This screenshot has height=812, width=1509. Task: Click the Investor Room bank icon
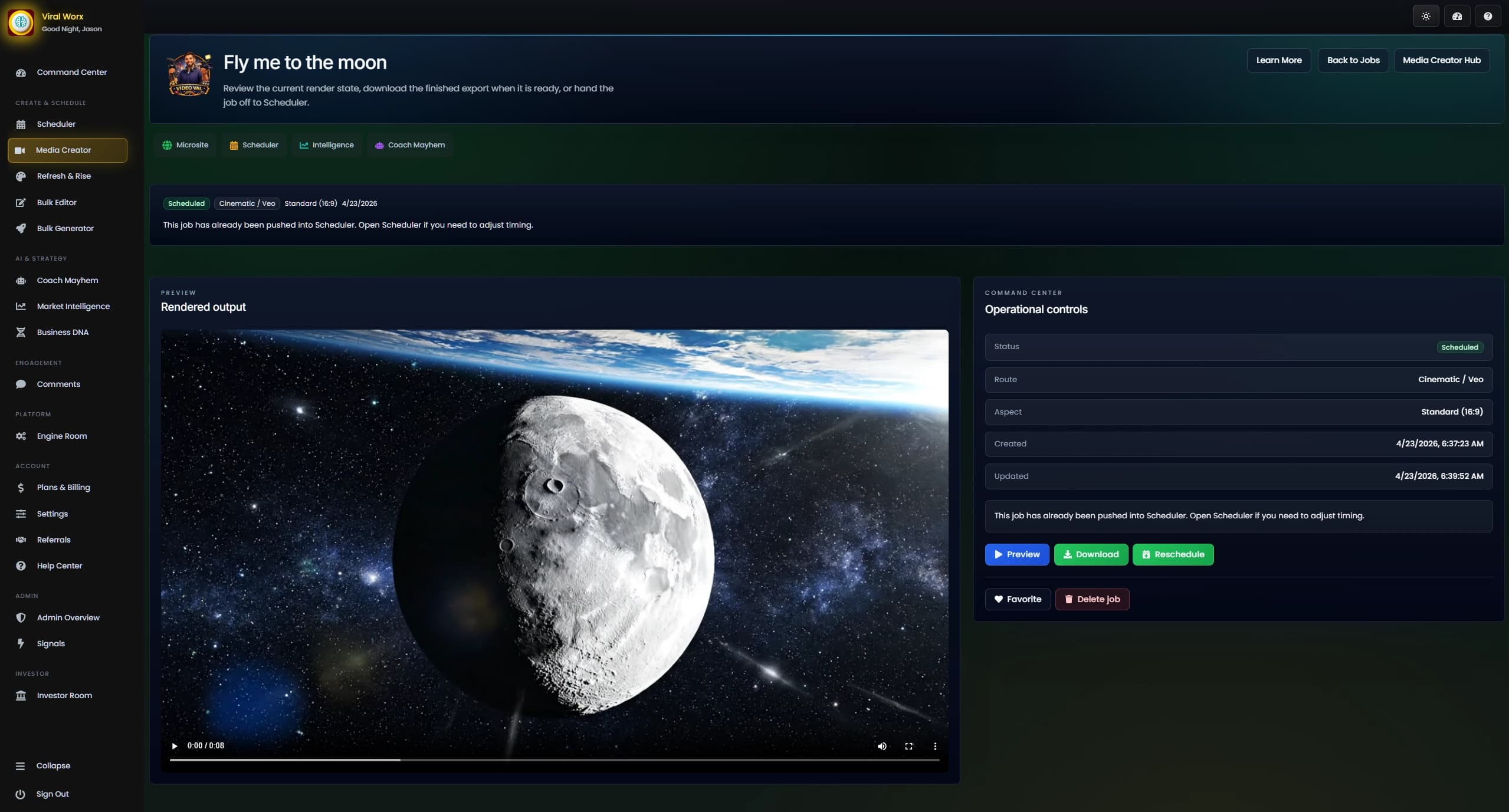(21, 696)
